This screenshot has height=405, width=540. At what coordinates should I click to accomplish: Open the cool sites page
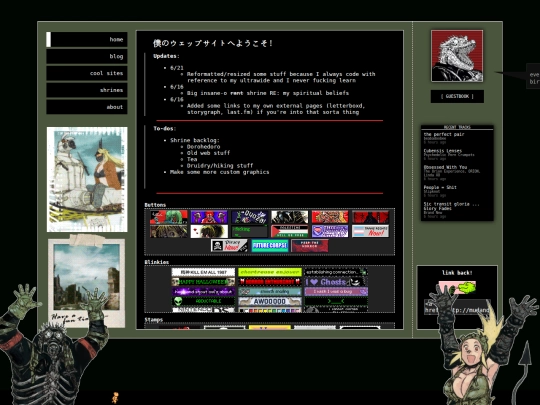coord(87,73)
